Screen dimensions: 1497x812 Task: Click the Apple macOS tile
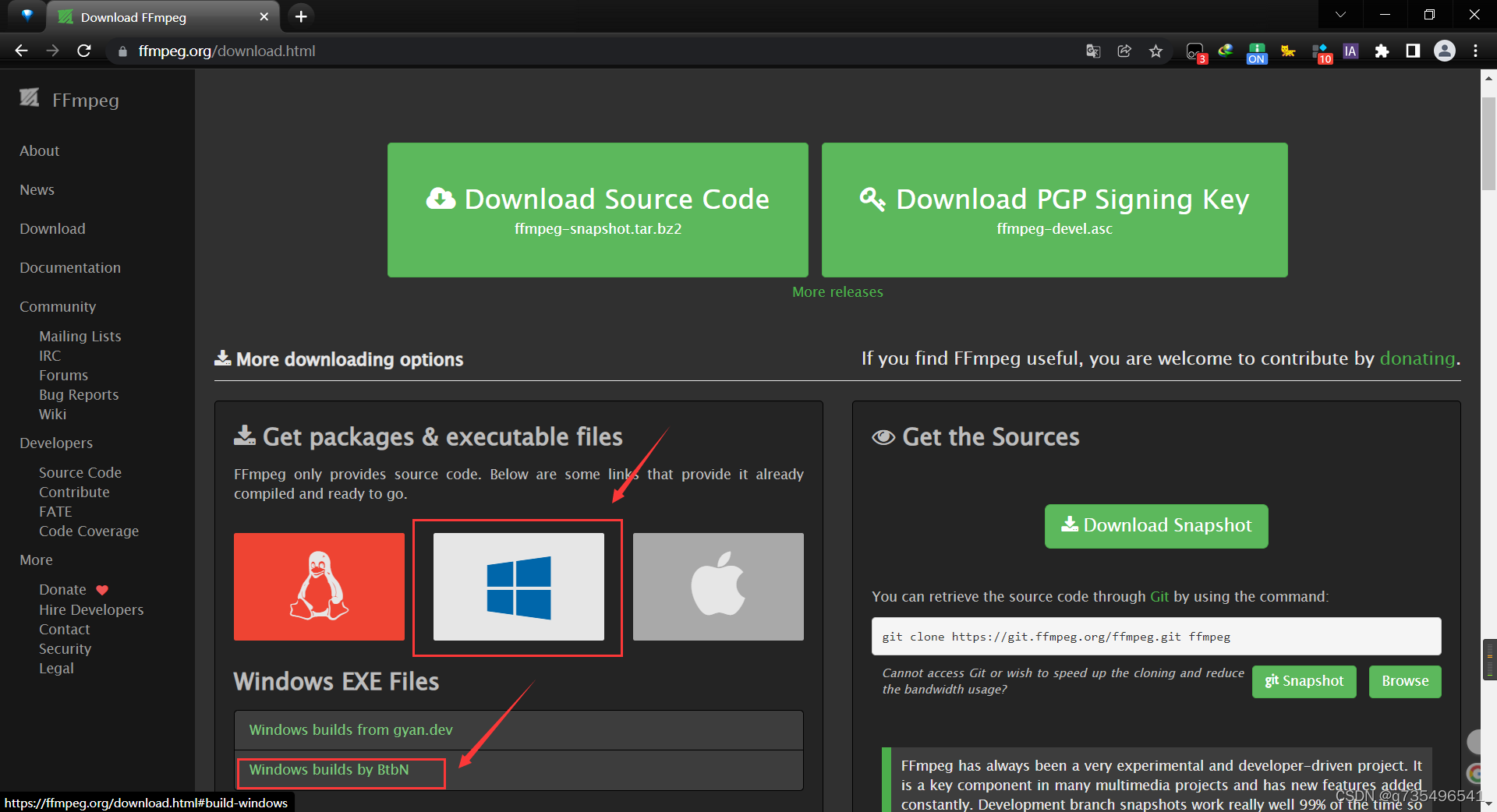pyautogui.click(x=718, y=587)
